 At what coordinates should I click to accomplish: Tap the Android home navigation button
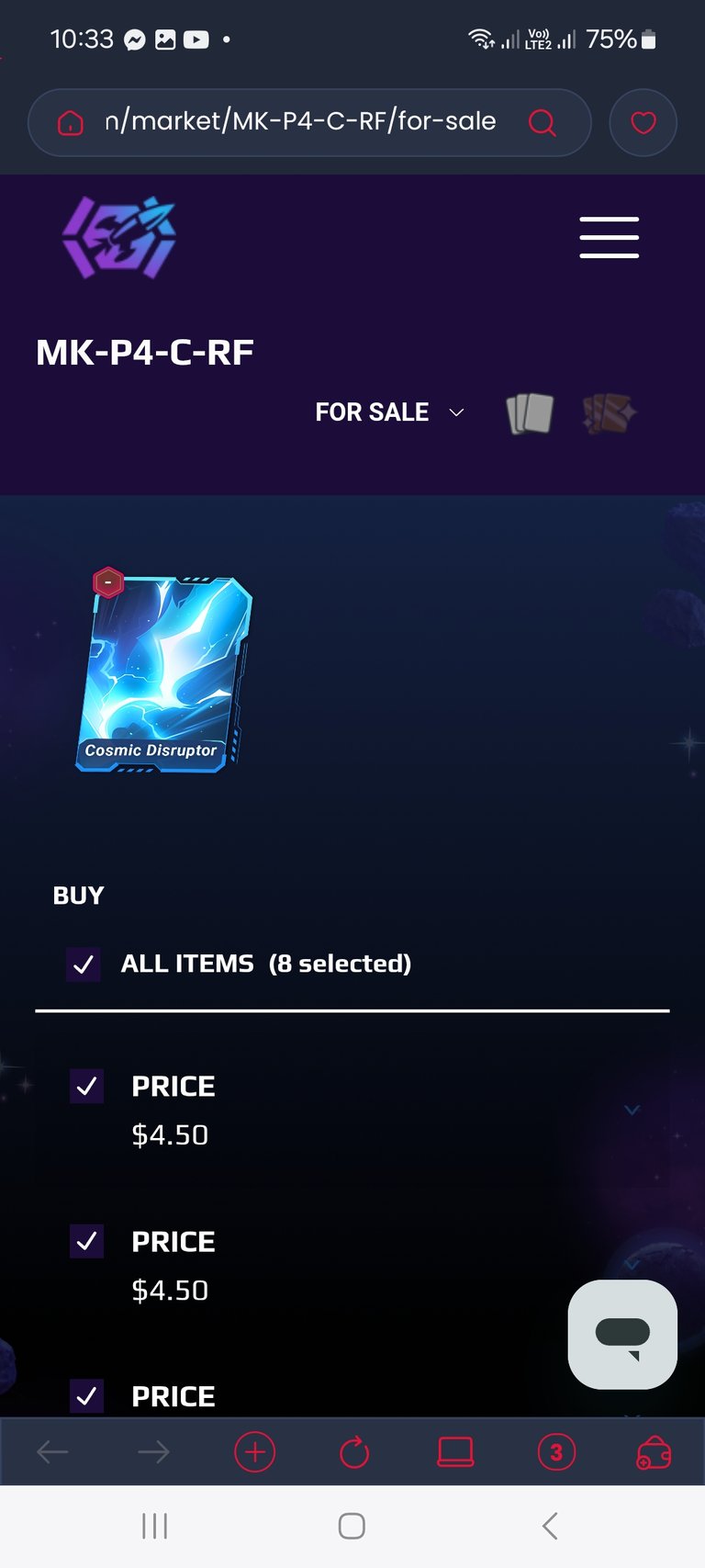(352, 1526)
